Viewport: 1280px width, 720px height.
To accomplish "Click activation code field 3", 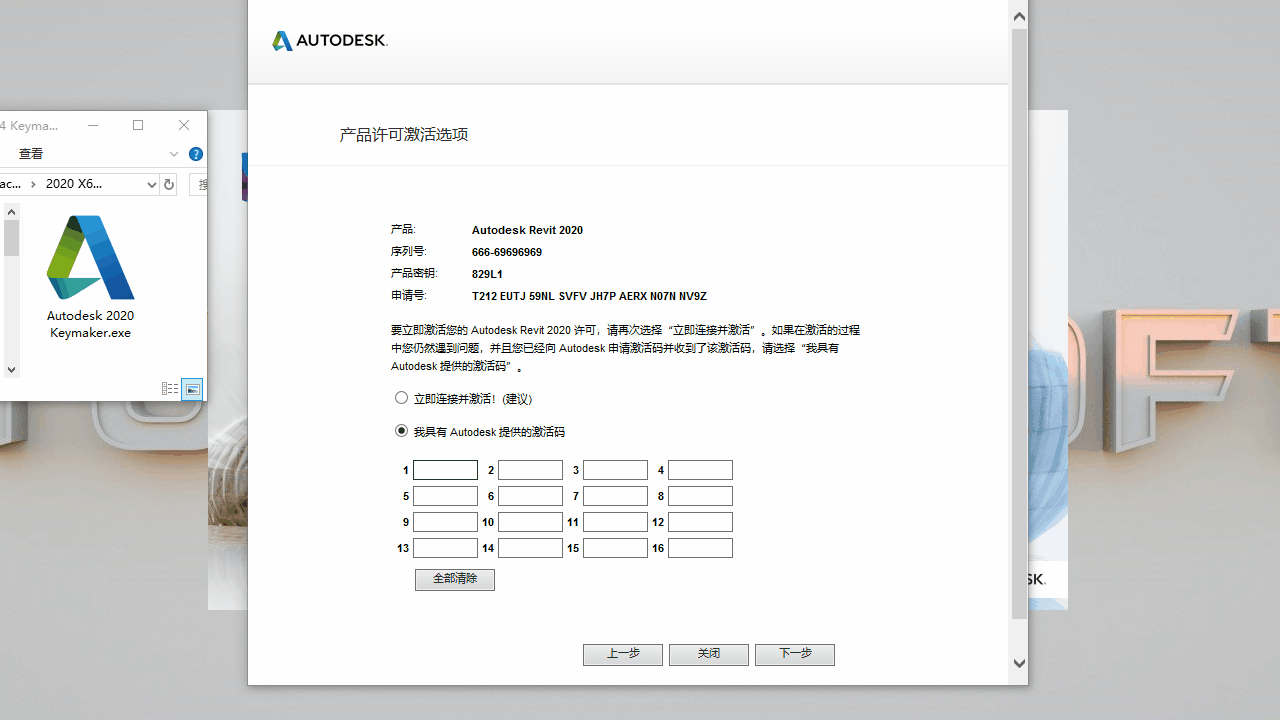I will coord(616,470).
